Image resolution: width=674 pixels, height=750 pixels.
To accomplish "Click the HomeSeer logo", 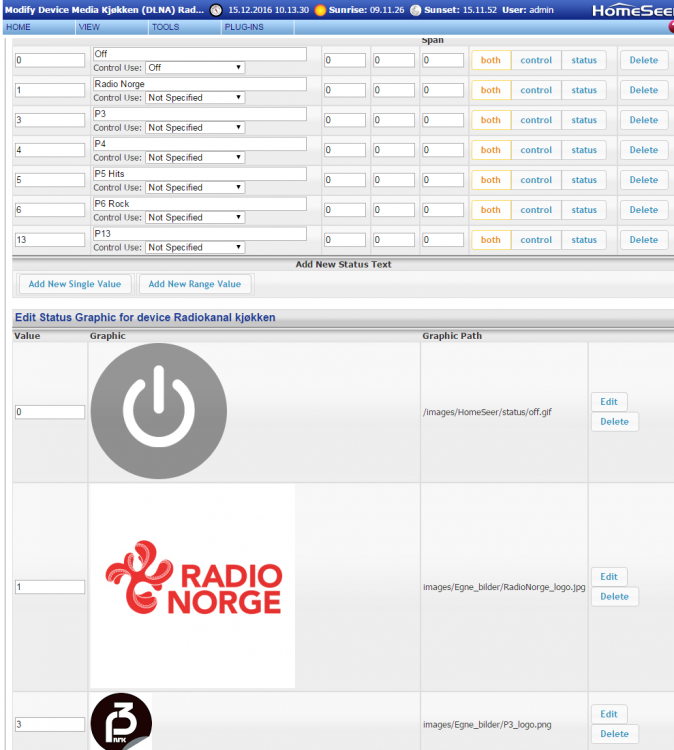I will coord(632,11).
